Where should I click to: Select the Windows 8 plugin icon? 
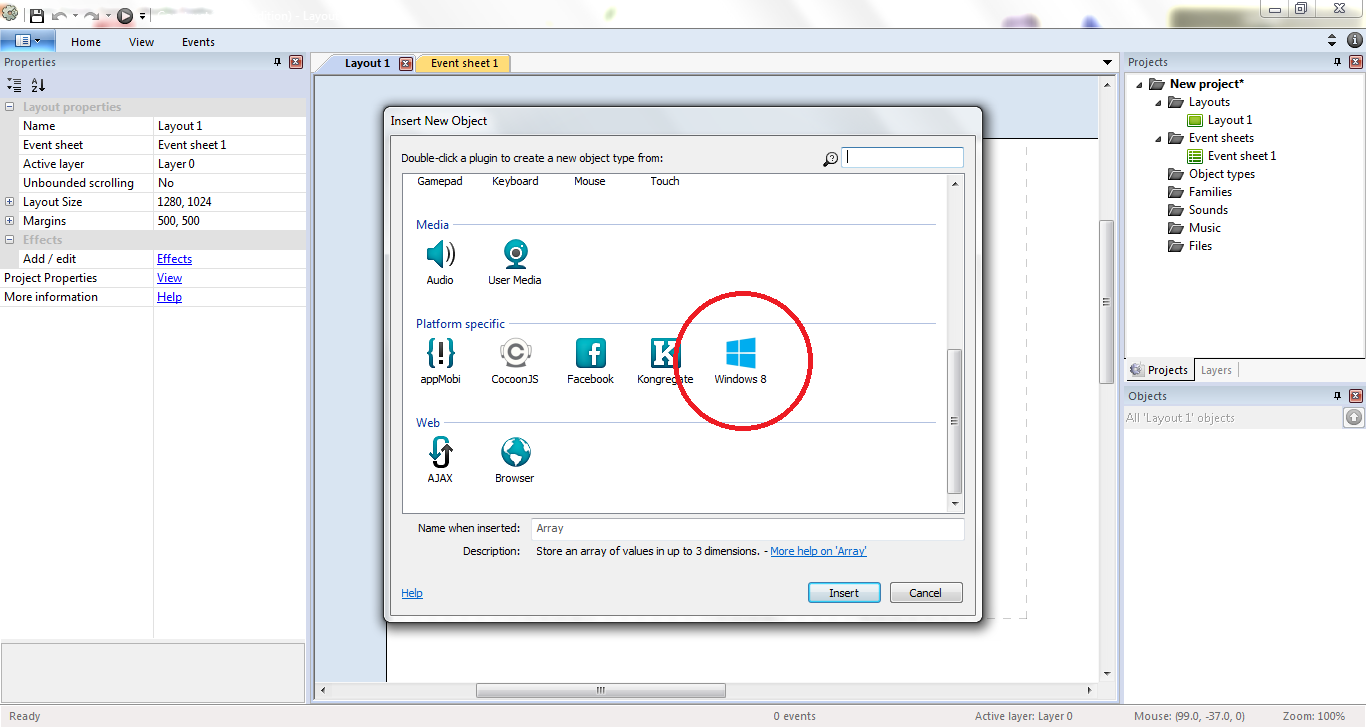point(740,354)
